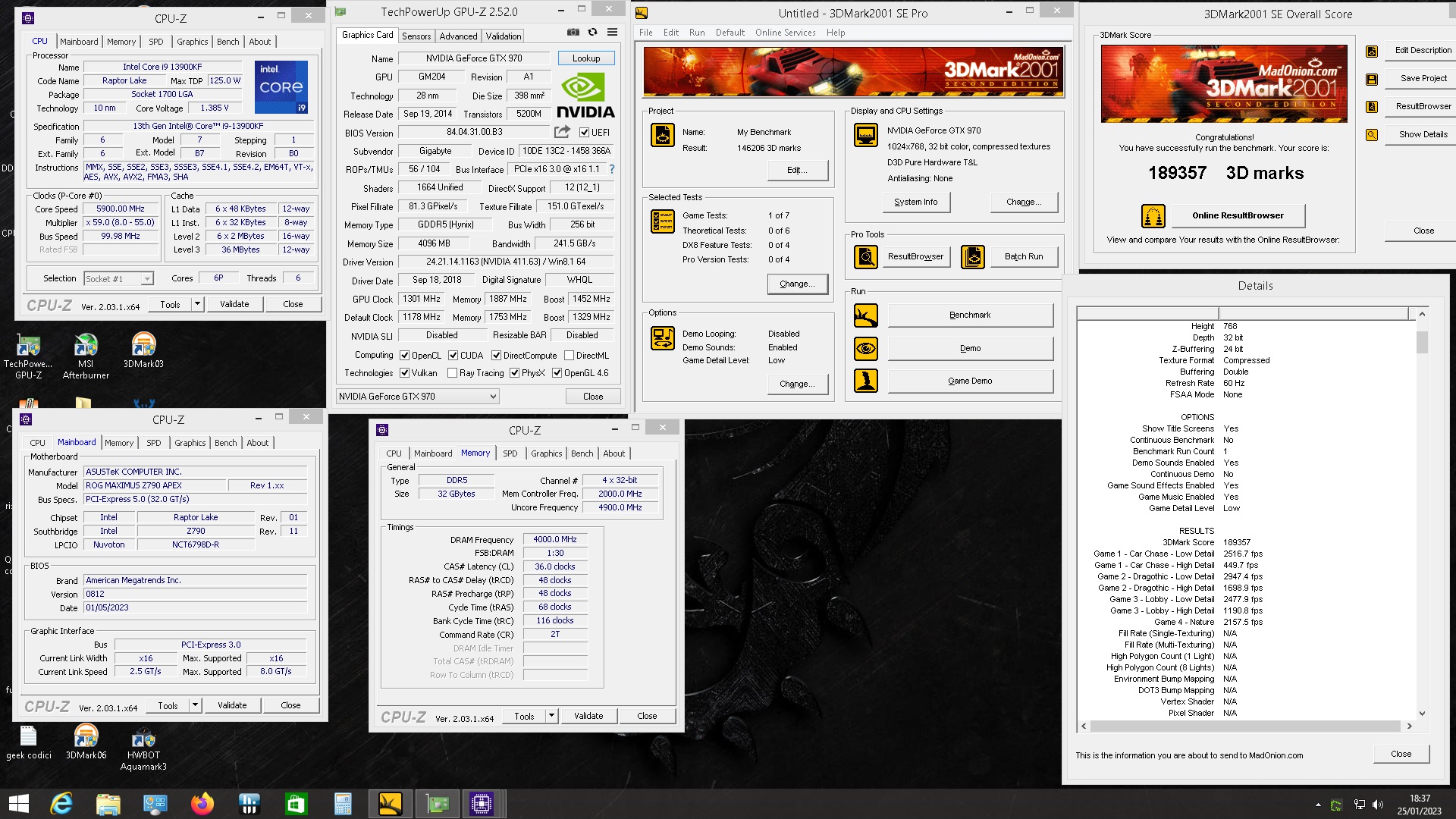The image size is (1456, 819).
Task: Toggle OpenCL checkbox
Action: point(405,355)
